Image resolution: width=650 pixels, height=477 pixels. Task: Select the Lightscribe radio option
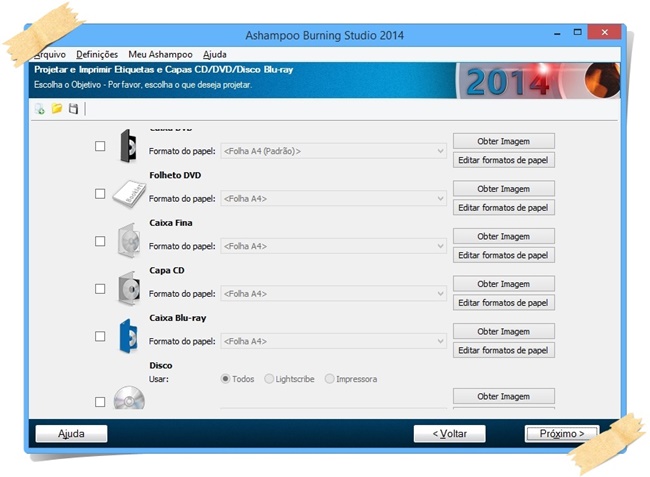pyautogui.click(x=289, y=379)
